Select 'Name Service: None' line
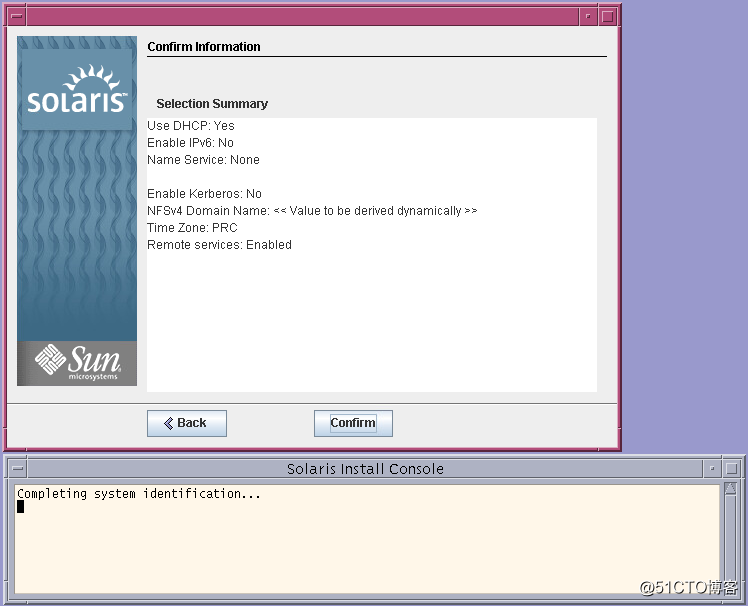 [x=203, y=159]
